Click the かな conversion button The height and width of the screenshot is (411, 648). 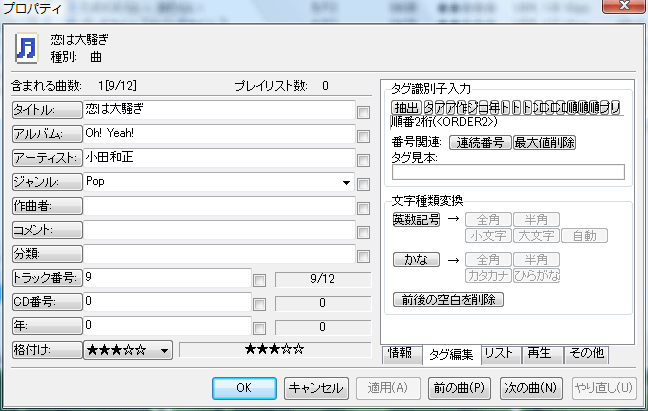click(x=414, y=259)
